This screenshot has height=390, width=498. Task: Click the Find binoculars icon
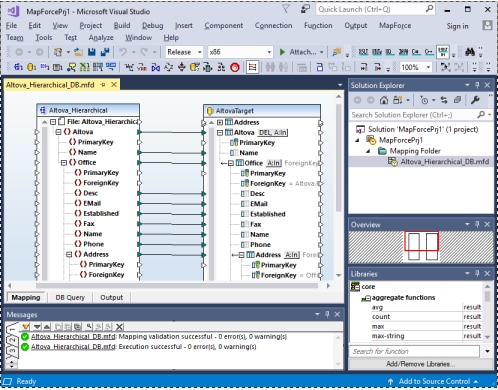[470, 52]
